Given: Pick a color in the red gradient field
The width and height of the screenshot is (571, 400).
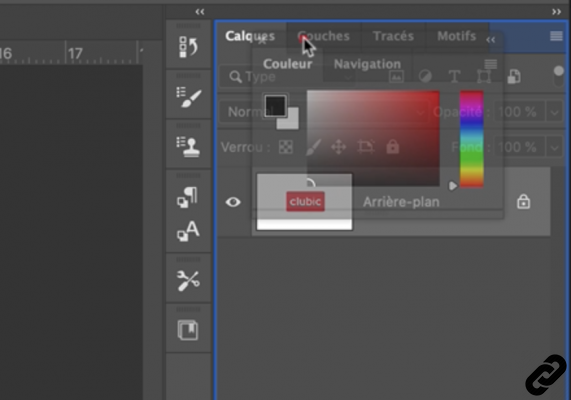Looking at the screenshot, I should 373,139.
